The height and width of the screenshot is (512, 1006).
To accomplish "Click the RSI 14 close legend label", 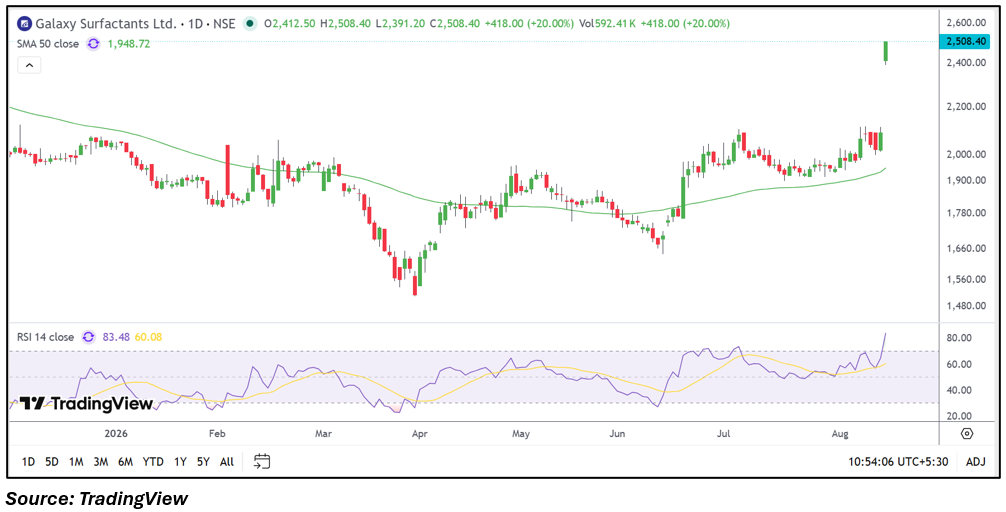I will pos(46,337).
